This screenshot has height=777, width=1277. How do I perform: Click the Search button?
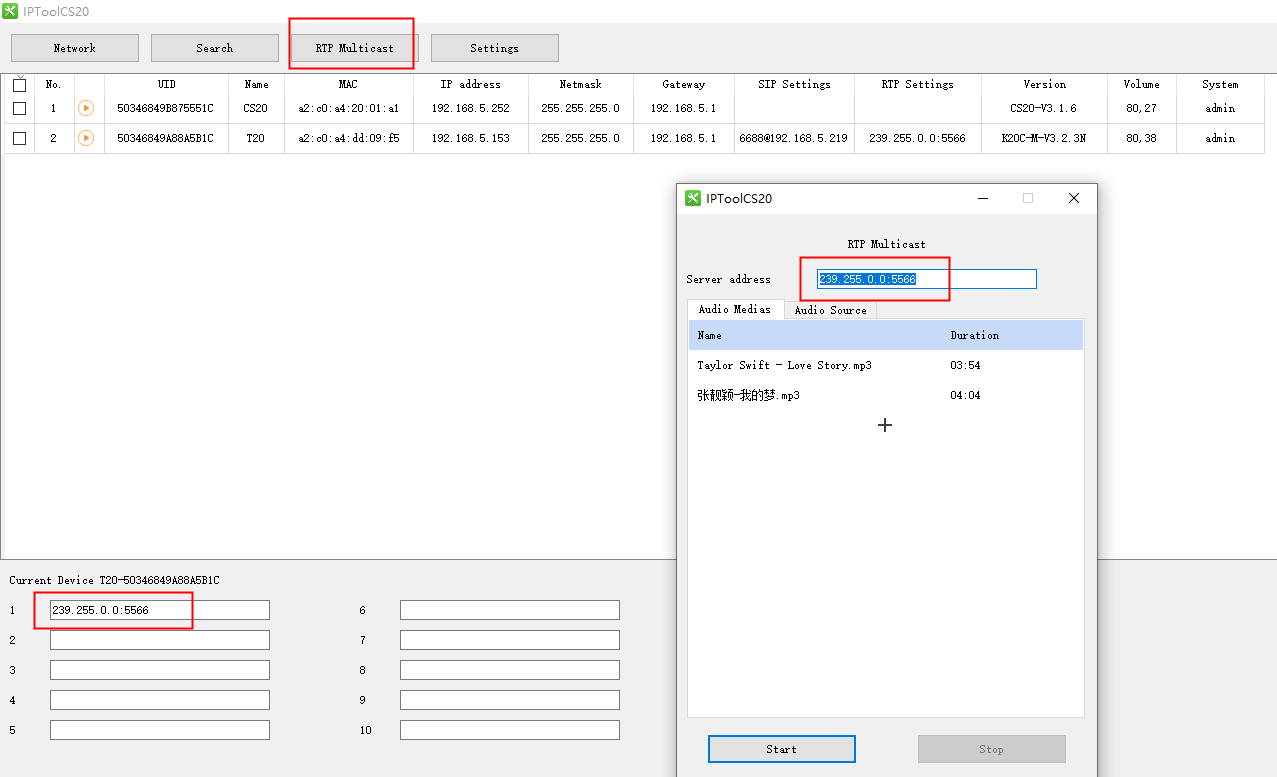[215, 48]
